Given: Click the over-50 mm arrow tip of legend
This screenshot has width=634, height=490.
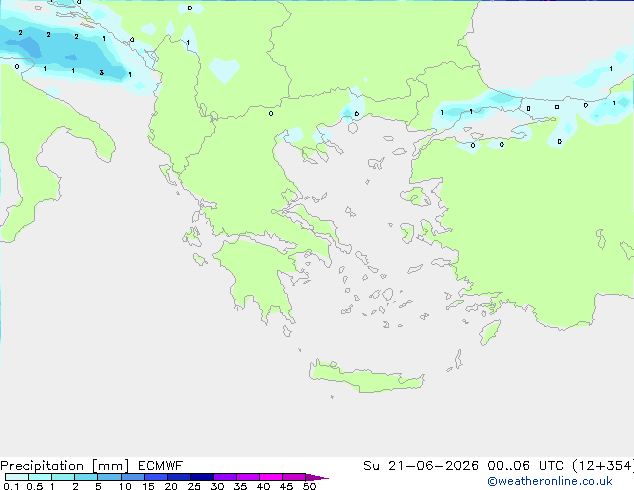Looking at the screenshot, I should (x=317, y=478).
